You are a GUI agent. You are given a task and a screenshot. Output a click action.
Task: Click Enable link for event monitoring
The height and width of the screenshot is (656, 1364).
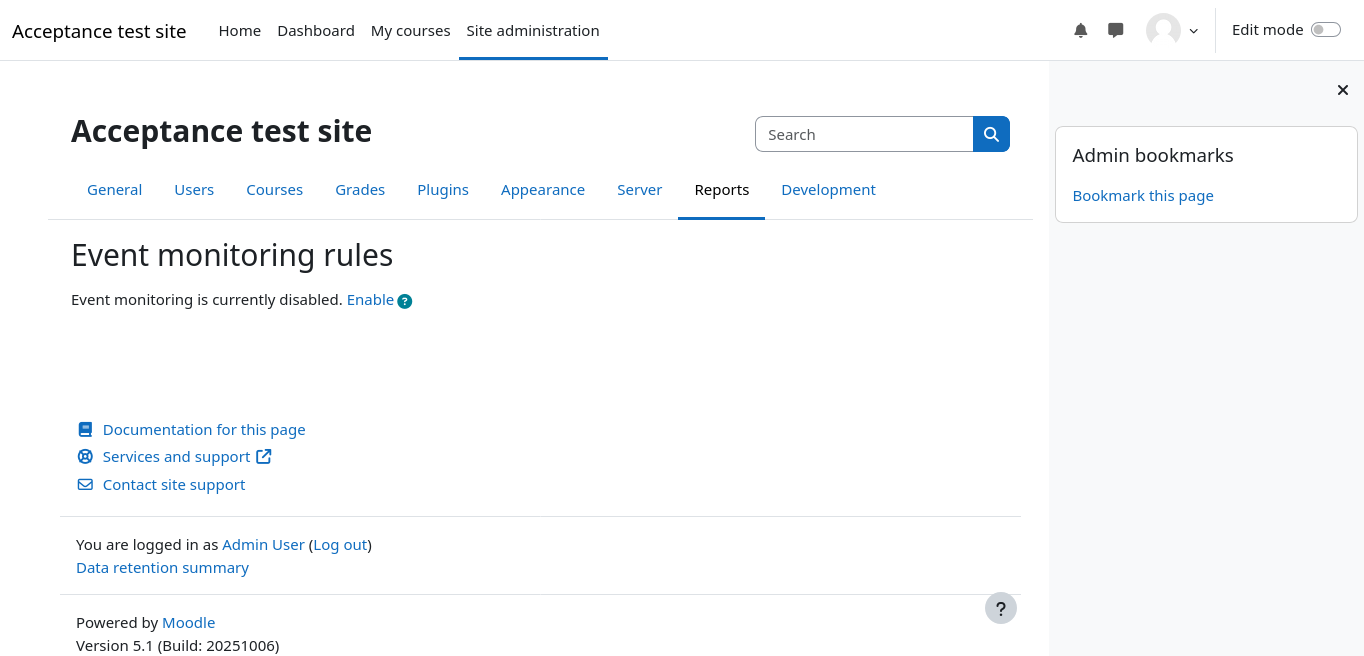370,300
